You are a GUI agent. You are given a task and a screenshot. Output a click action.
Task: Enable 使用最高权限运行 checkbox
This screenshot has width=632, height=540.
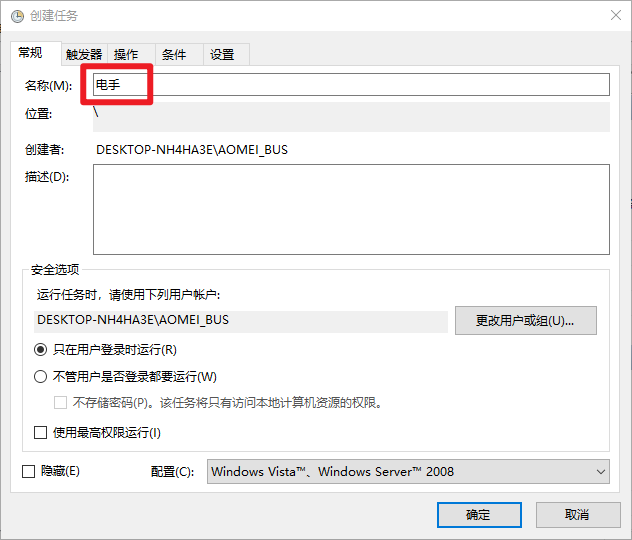[40, 433]
